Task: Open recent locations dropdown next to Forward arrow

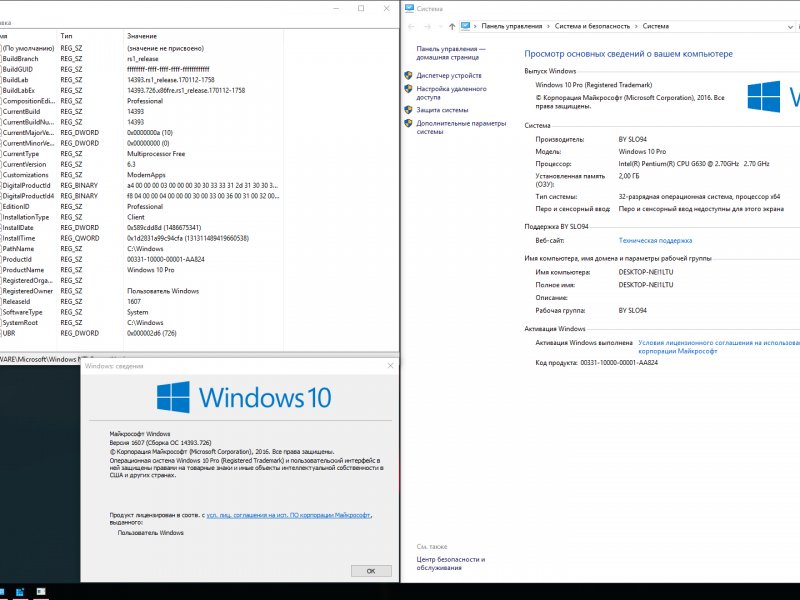Action: (440, 27)
